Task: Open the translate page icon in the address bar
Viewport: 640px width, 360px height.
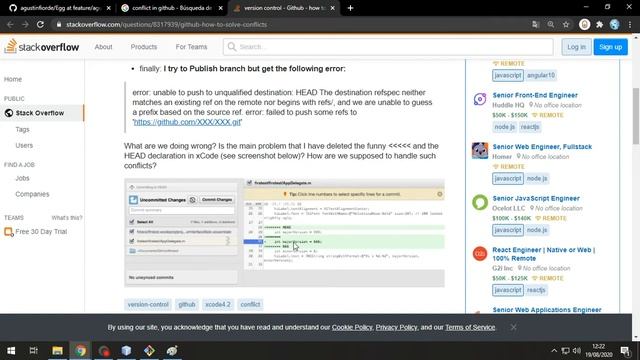Action: 536,24
